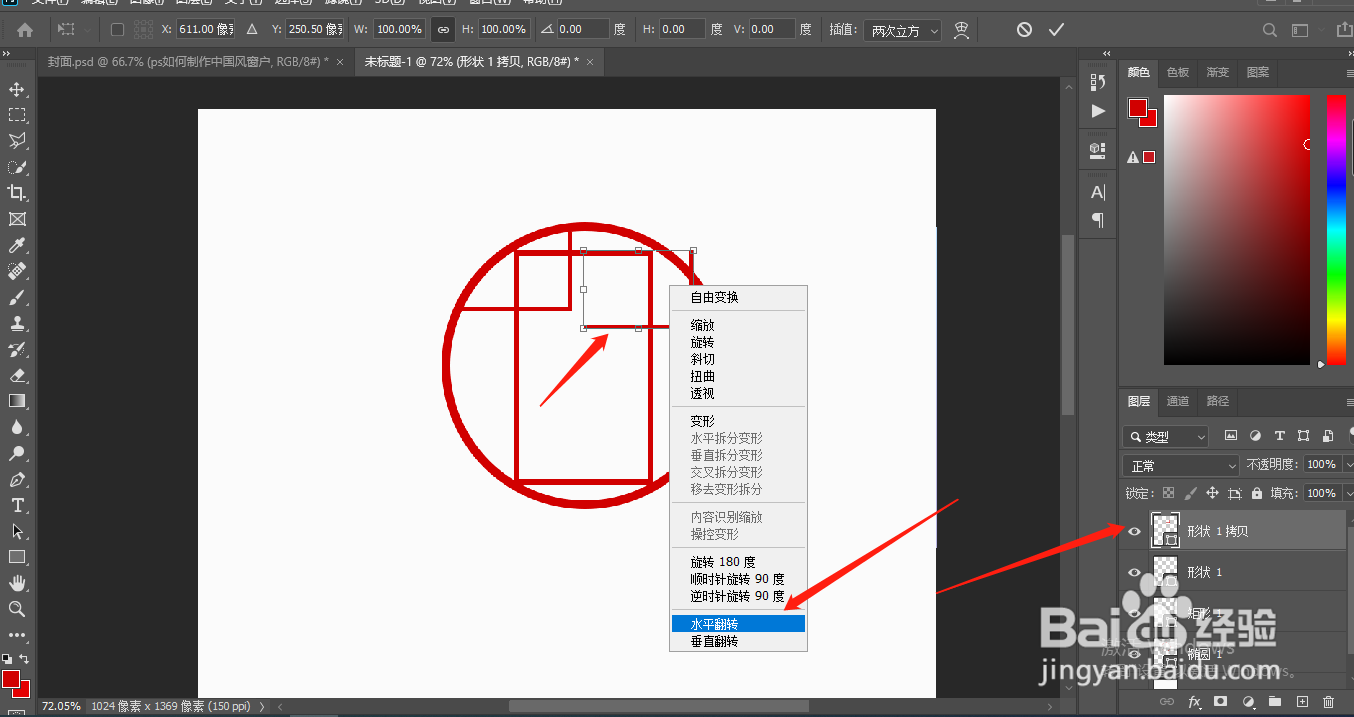
Task: Click the rainbow hue slider strip
Action: click(1336, 230)
